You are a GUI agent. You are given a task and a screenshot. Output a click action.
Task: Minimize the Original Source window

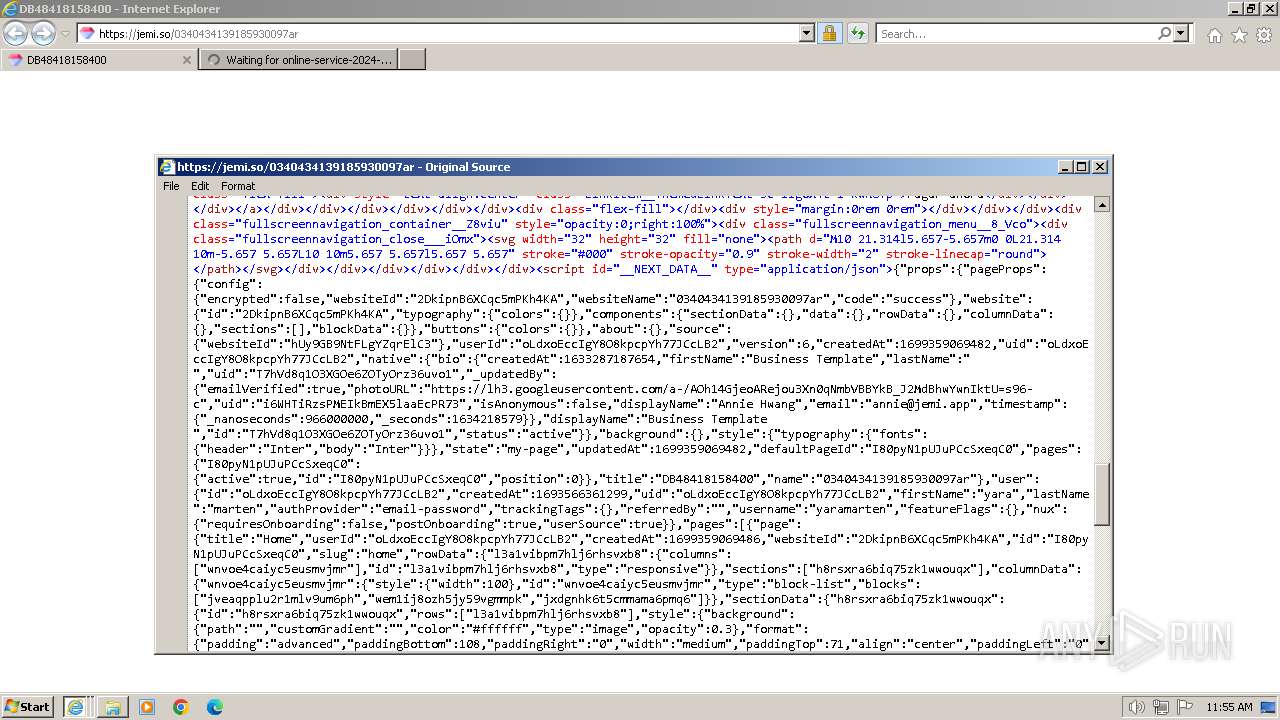[1066, 167]
